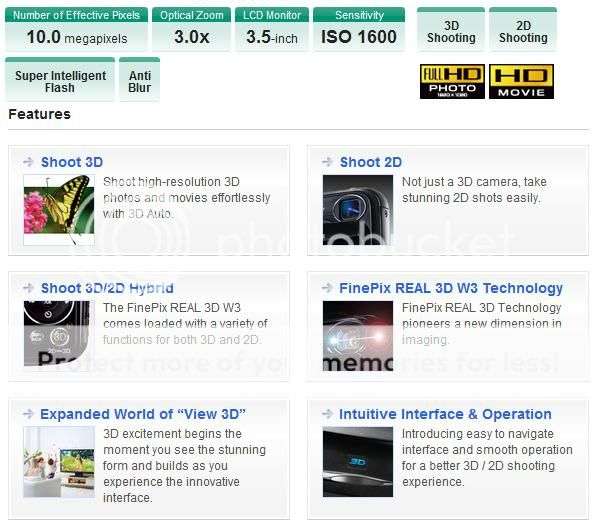This screenshot has width=596, height=523.
Task: Click the Features section heading
Action: (40, 114)
